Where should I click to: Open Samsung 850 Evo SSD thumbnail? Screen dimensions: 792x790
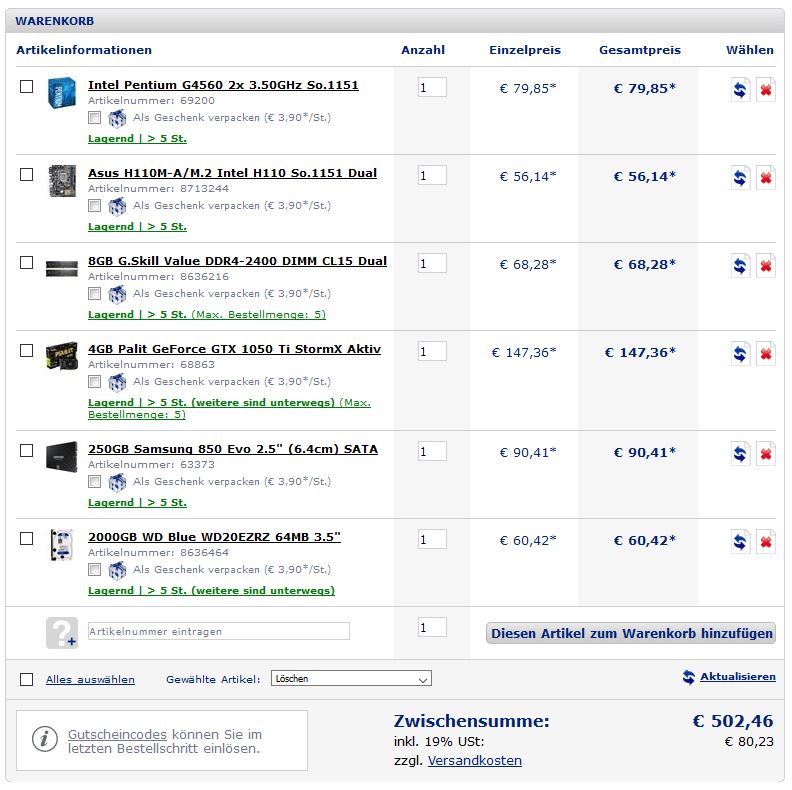click(x=62, y=457)
